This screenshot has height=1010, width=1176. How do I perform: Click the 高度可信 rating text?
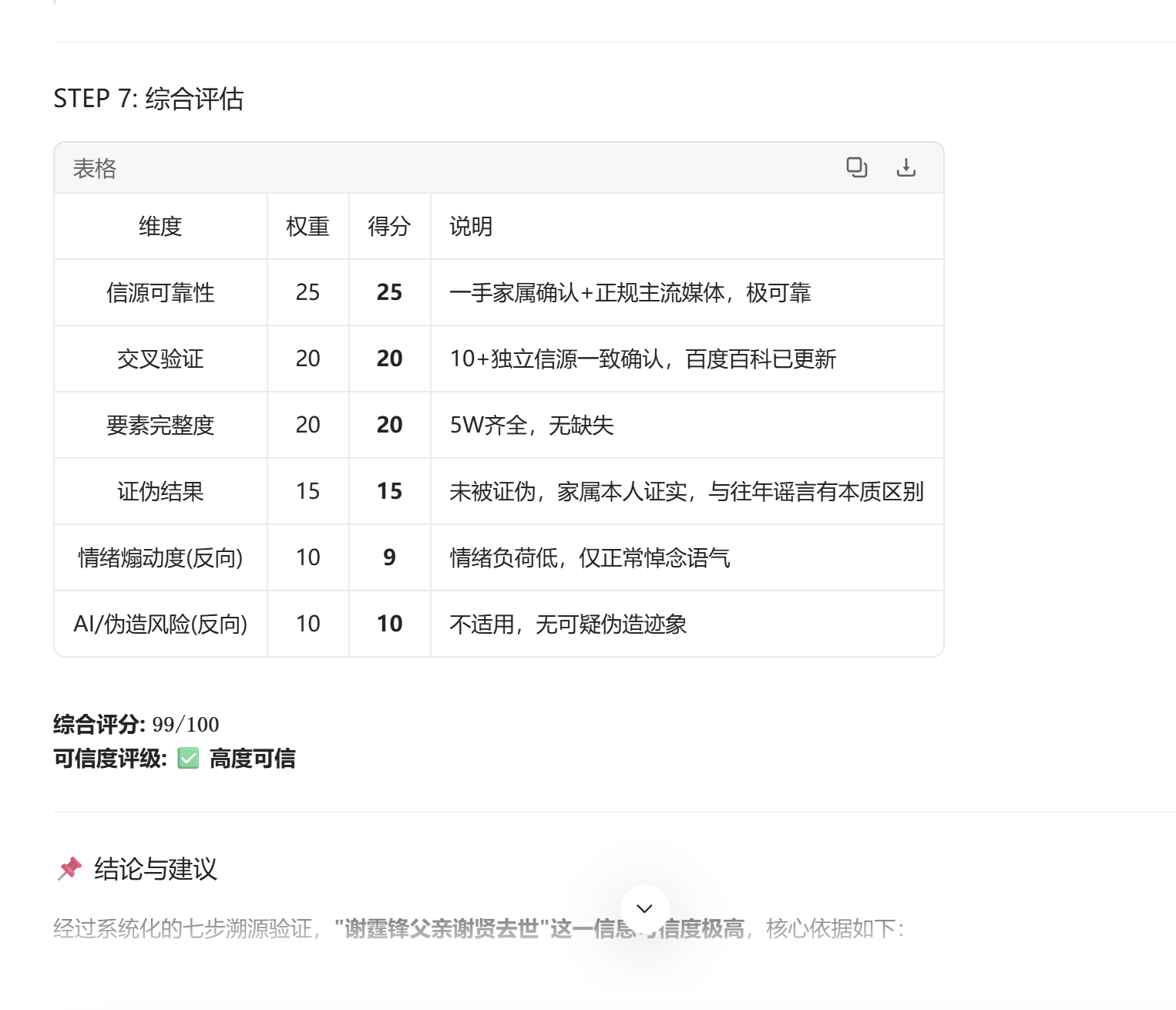point(253,759)
